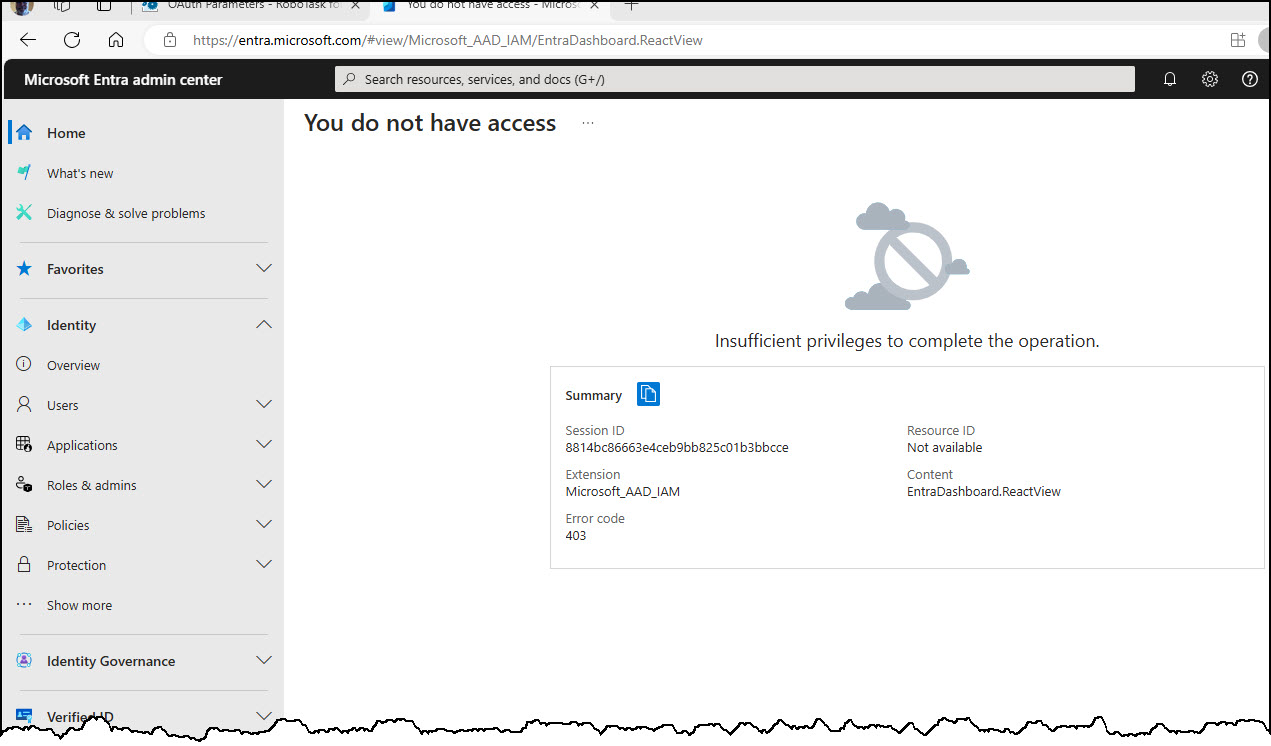Collapse the Identity section chevron
The image size is (1271, 746).
pos(264,324)
